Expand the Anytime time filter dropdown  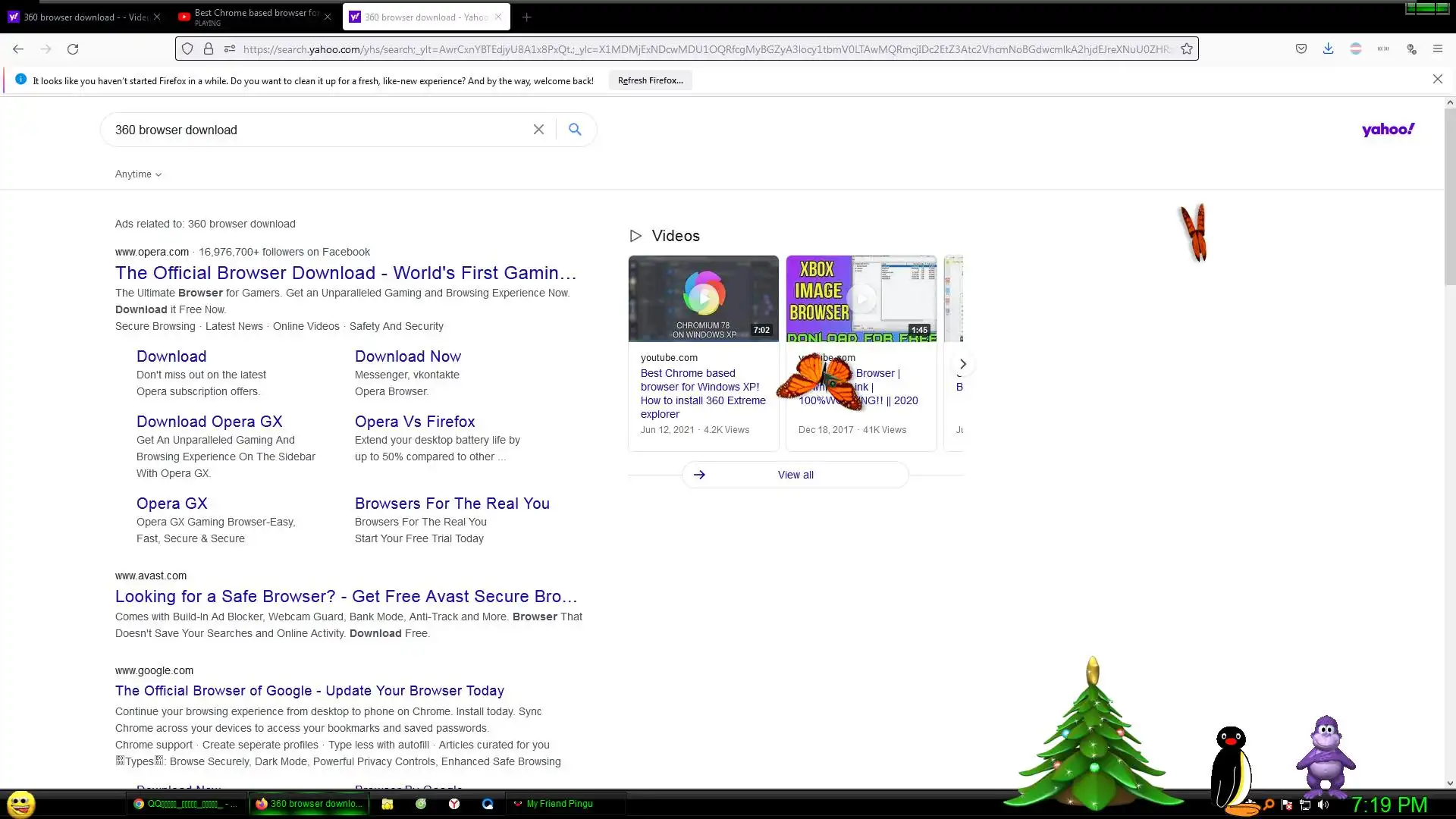point(138,174)
